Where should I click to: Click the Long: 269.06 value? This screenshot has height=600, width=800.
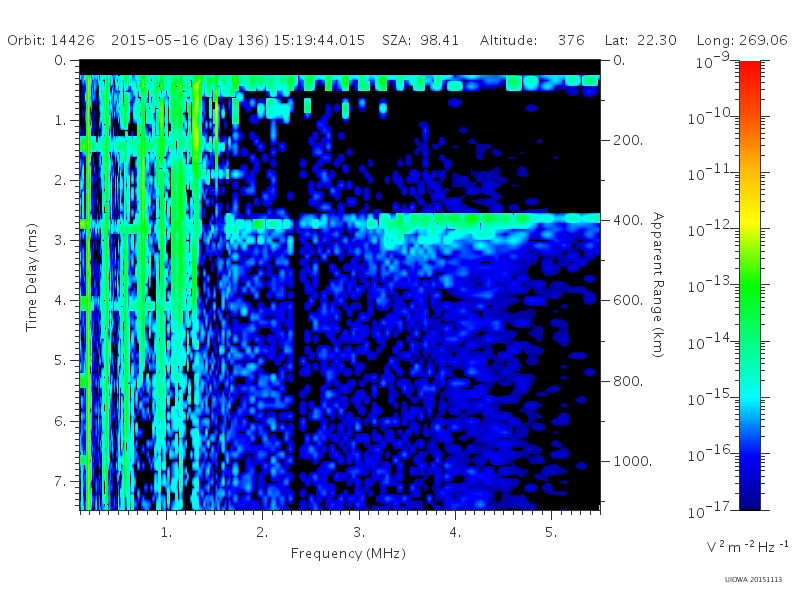point(742,40)
